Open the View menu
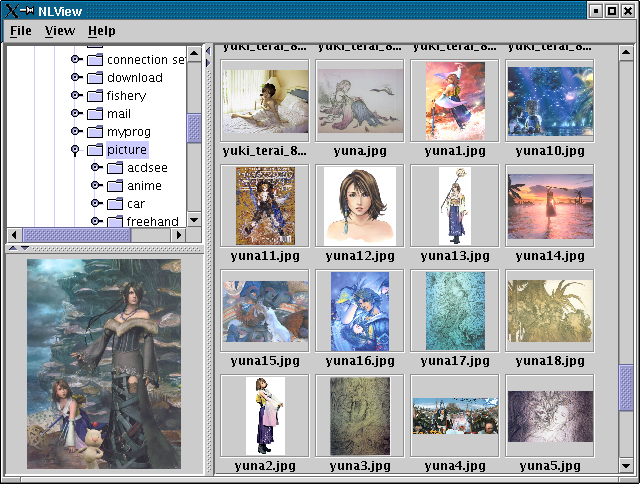640x484 pixels. tap(60, 31)
